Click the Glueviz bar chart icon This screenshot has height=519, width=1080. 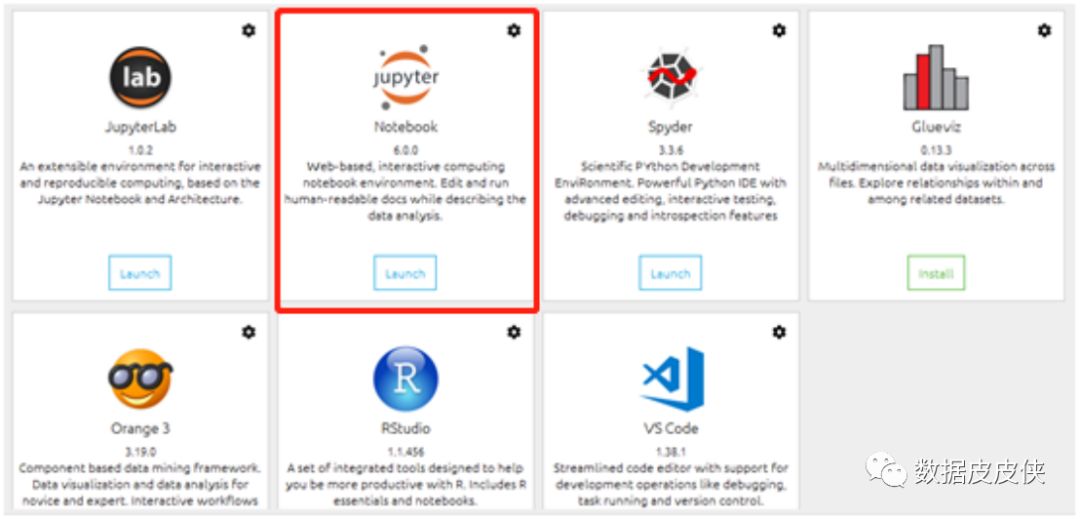tap(935, 77)
